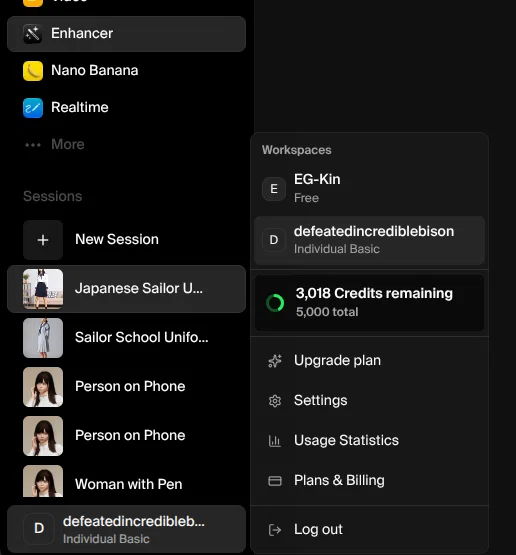The image size is (516, 555).
Task: Open Plans & Billing
Action: (369, 481)
